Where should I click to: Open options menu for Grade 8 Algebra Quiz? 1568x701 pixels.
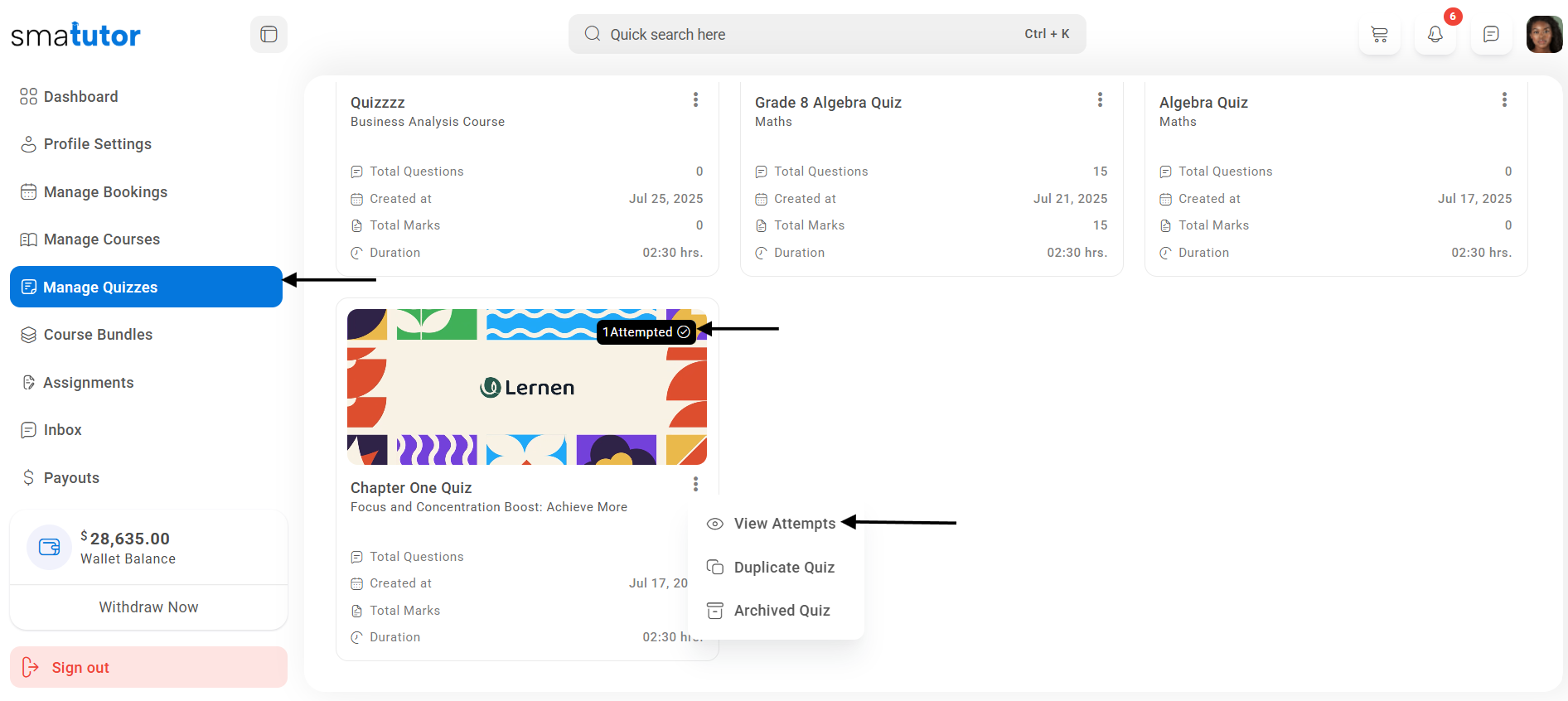[1100, 100]
